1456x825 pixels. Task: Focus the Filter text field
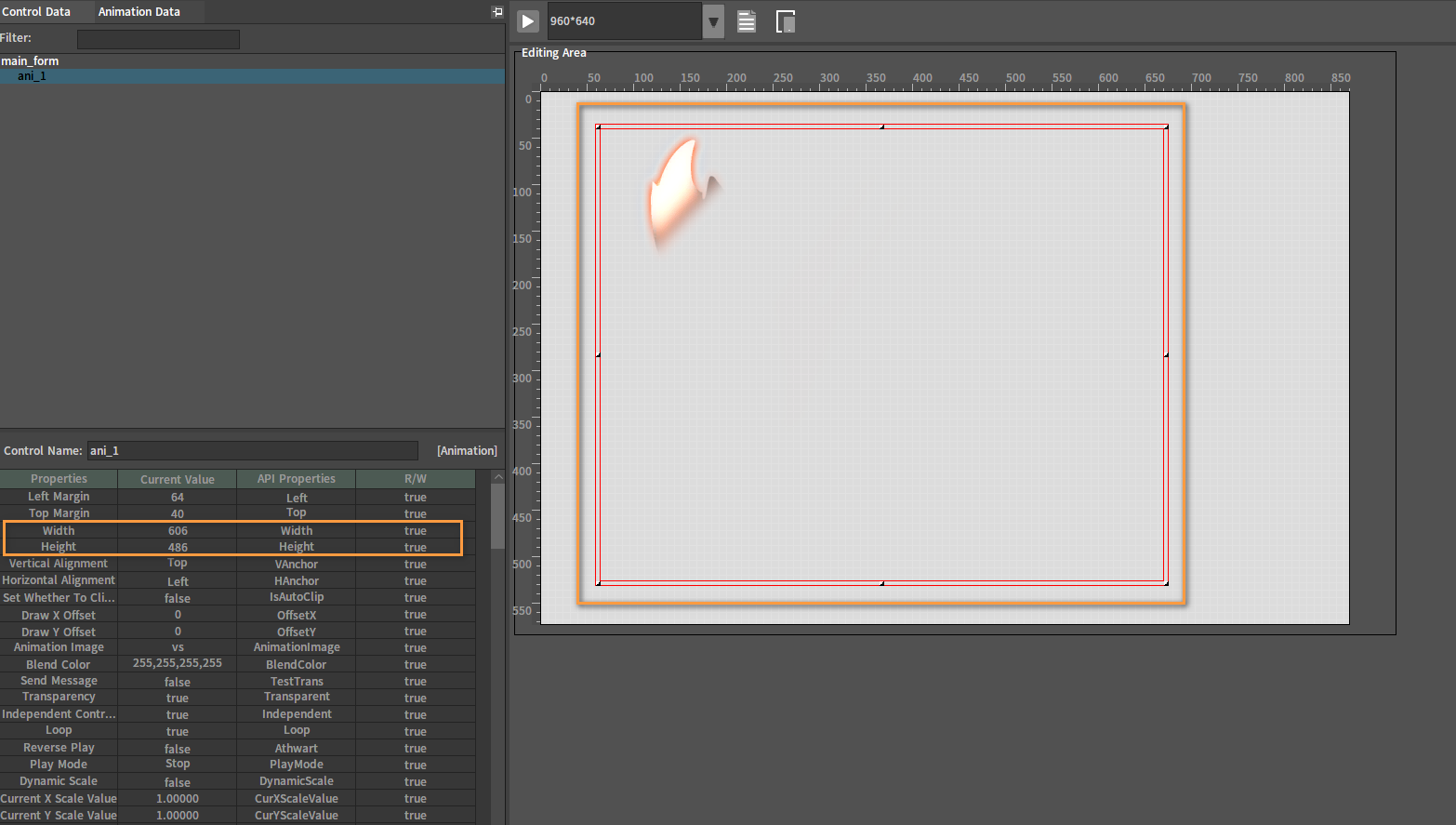(x=158, y=39)
